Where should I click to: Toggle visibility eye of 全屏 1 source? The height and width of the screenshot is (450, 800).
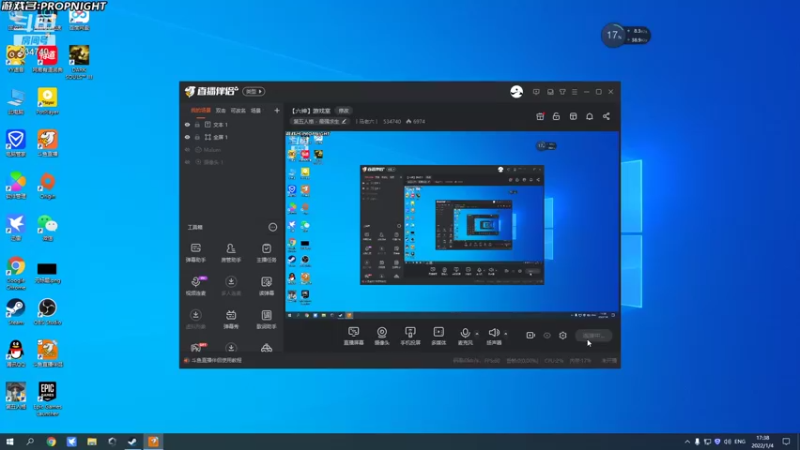187,137
